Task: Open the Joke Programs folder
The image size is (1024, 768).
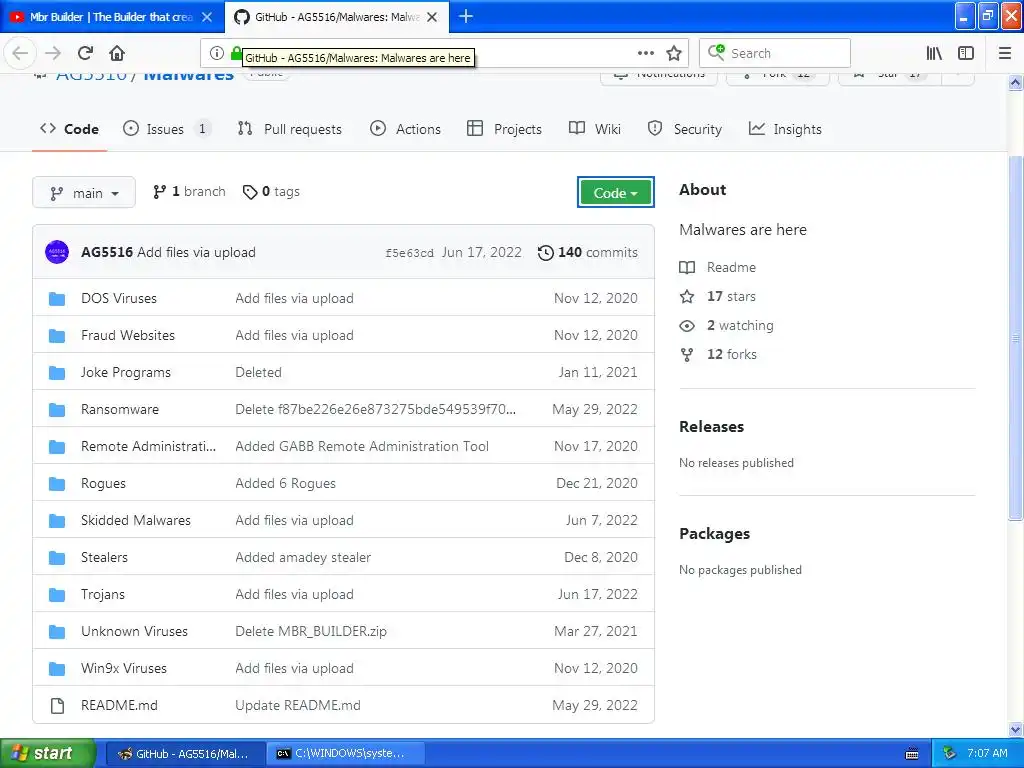Action: (125, 372)
